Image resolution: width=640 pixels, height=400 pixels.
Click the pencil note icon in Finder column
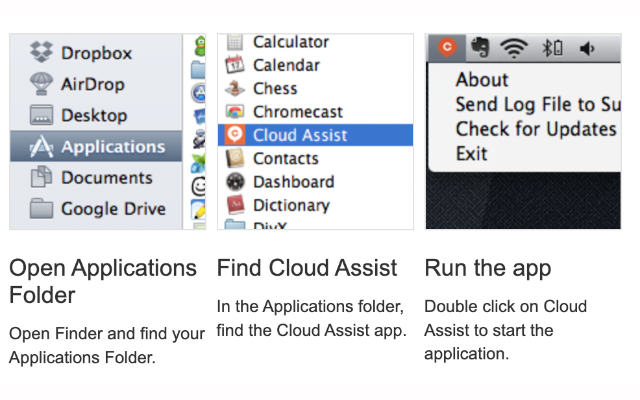(x=198, y=210)
